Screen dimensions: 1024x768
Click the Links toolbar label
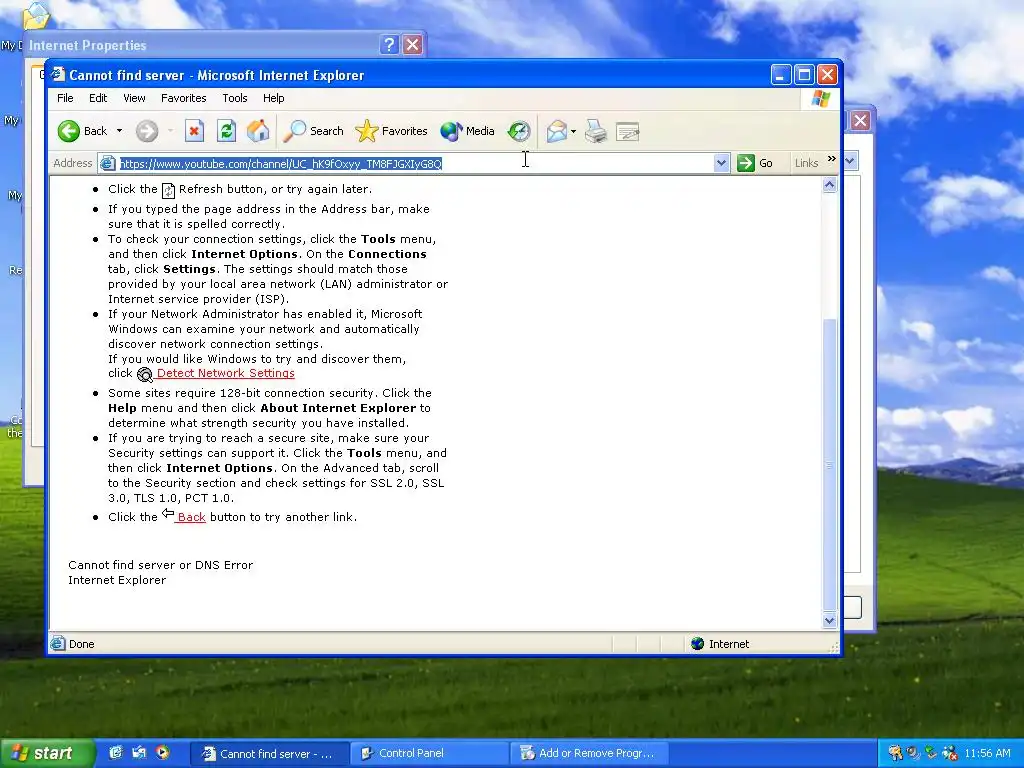pos(807,163)
